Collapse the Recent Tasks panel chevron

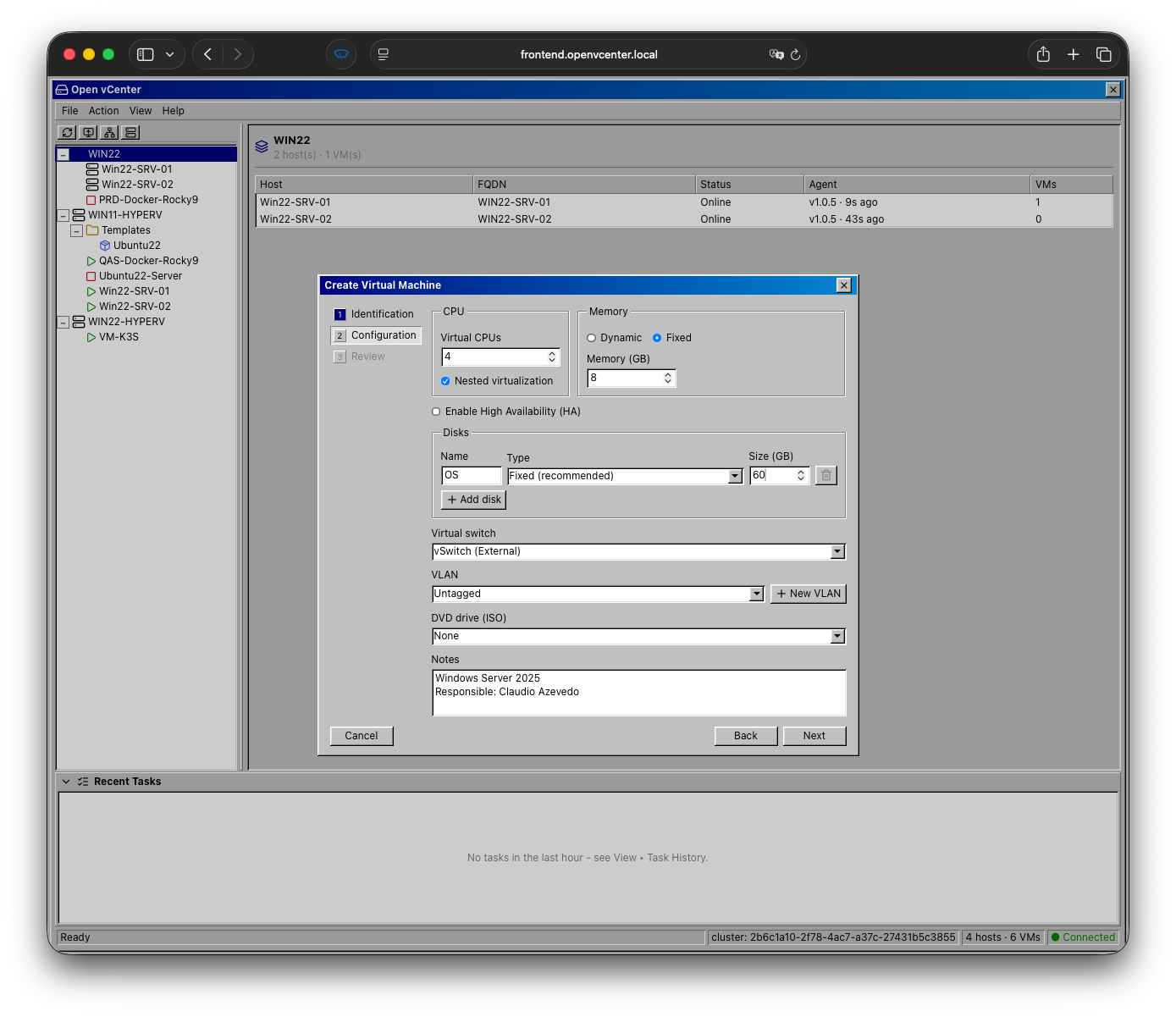coord(66,782)
